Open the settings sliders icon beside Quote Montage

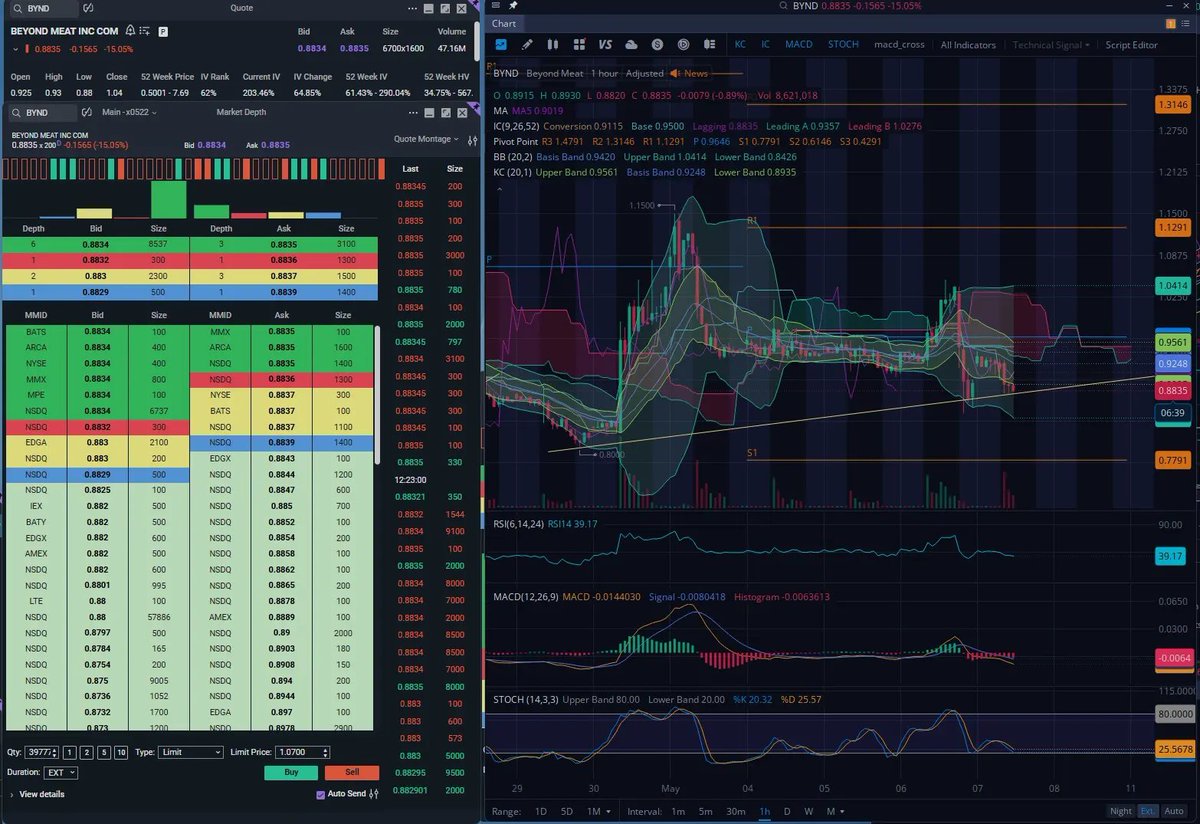[470, 139]
